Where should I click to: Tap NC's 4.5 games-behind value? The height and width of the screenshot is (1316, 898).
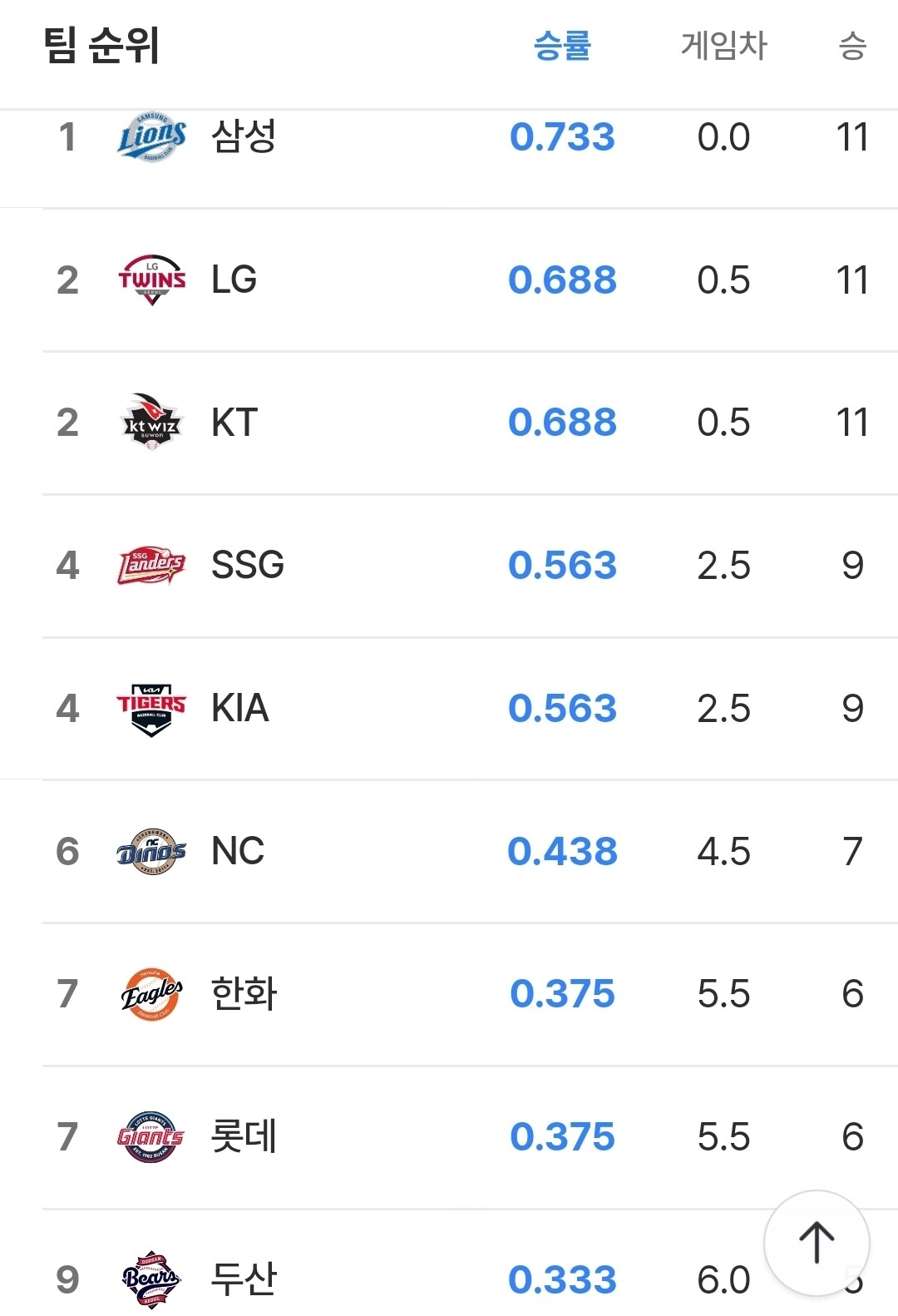pos(723,851)
